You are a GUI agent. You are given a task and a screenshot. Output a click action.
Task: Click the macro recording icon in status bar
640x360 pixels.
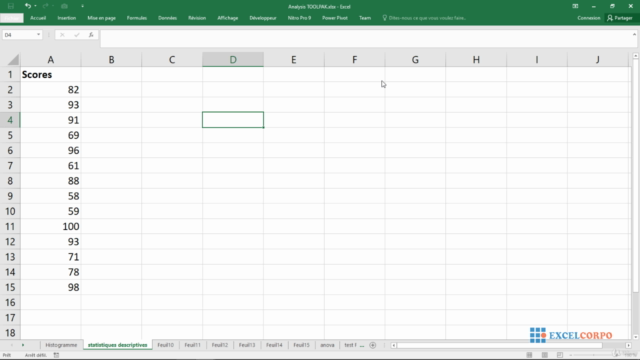coord(56,355)
